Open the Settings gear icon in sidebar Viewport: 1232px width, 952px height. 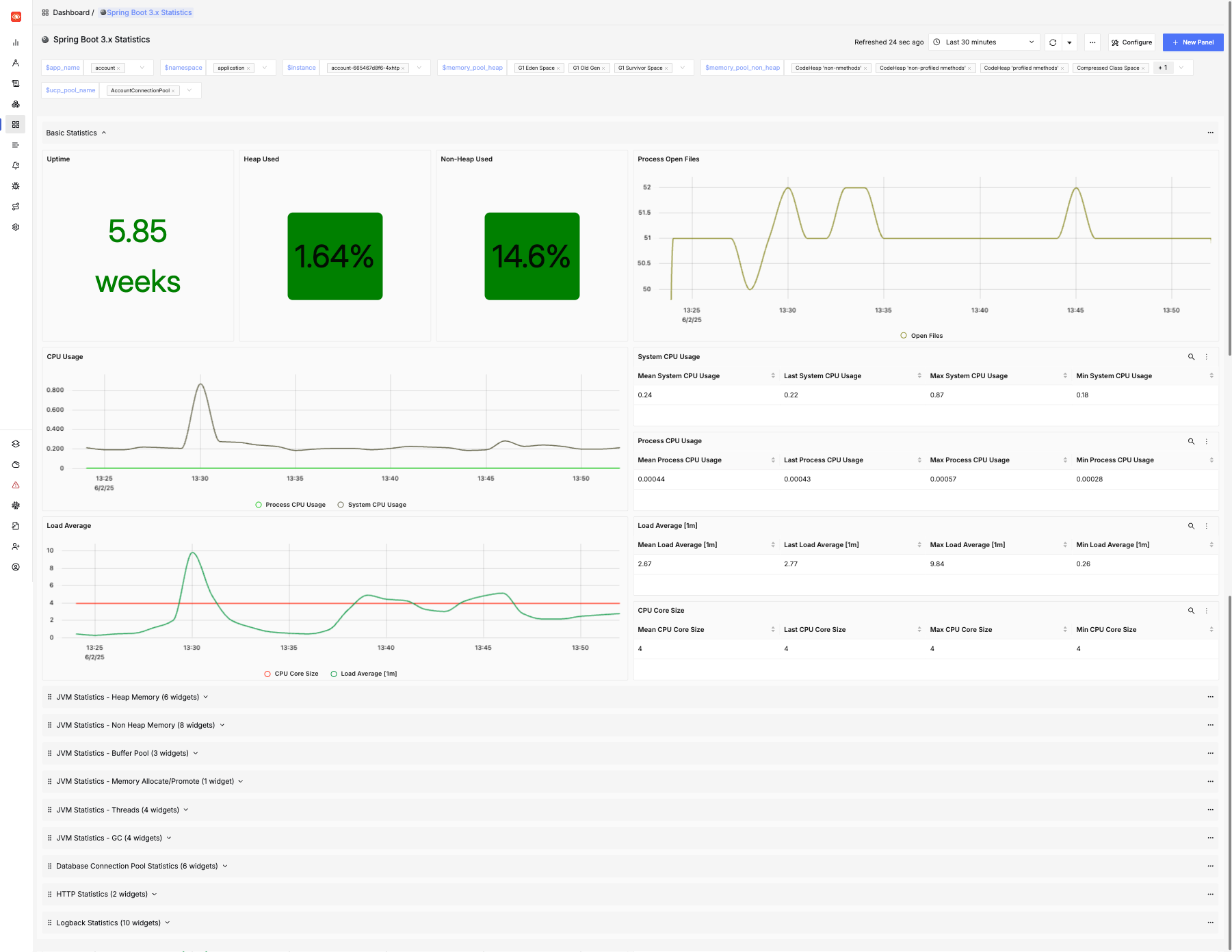pyautogui.click(x=16, y=226)
